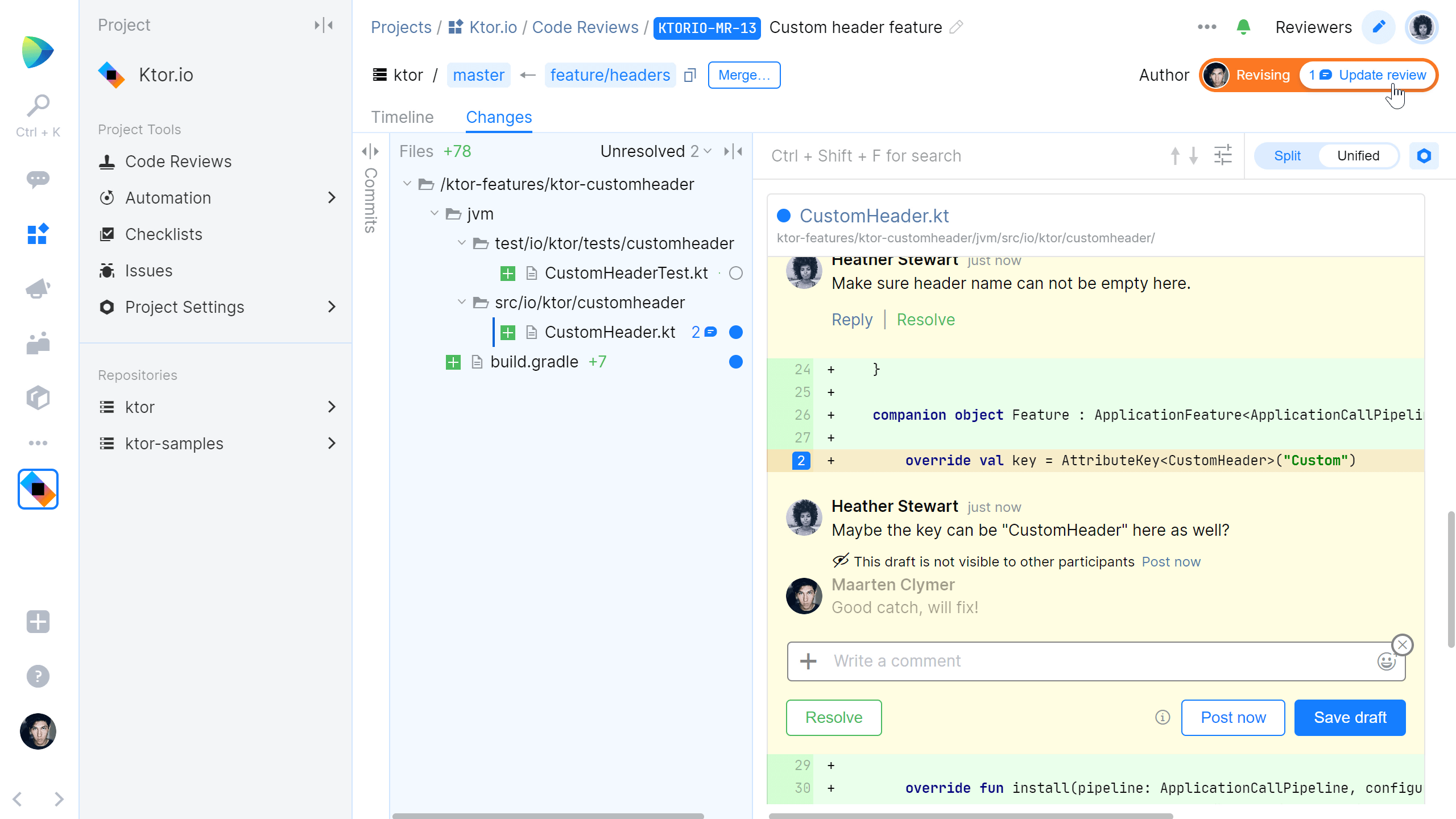Click the plus add-new icon in sidebar
The height and width of the screenshot is (819, 1456).
click(38, 622)
